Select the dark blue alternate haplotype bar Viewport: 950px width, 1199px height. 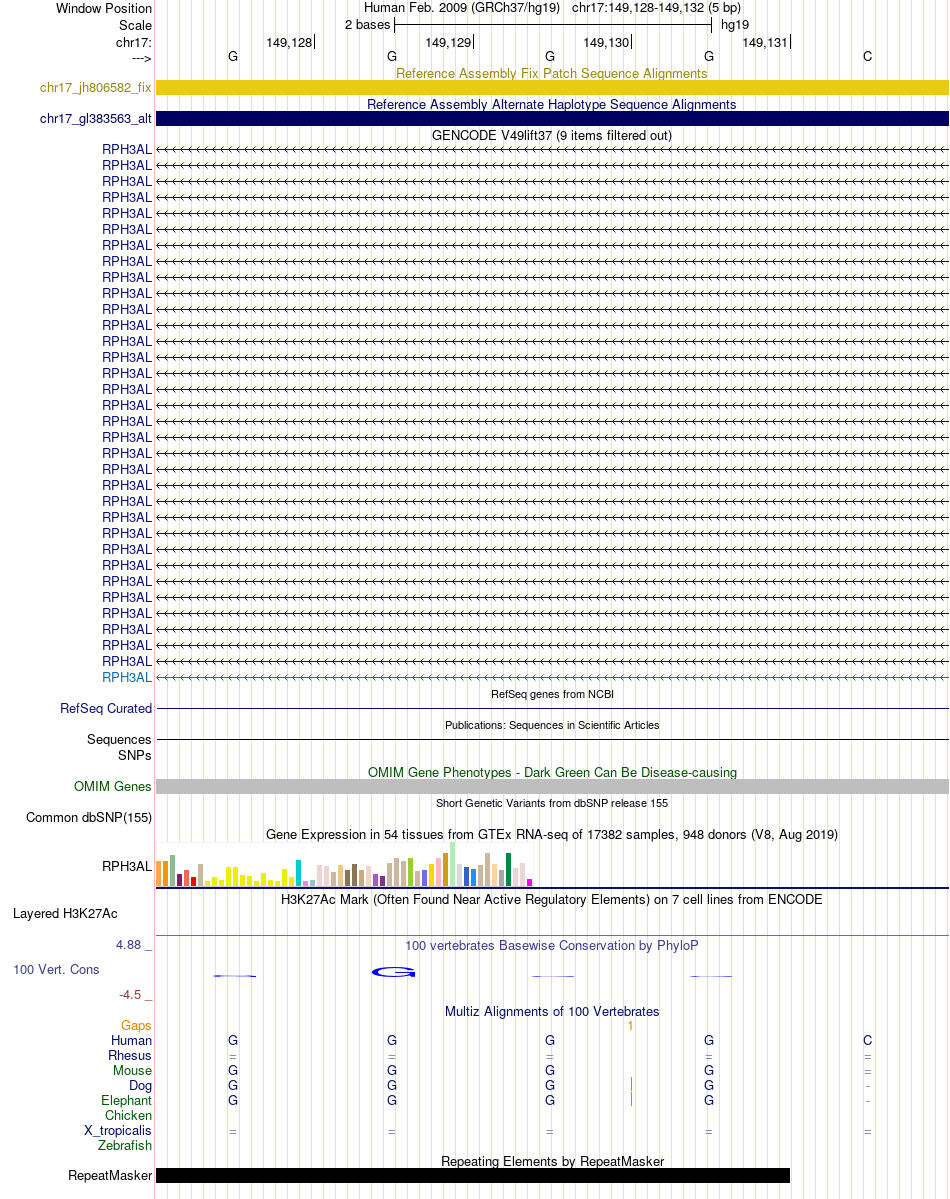pos(552,119)
